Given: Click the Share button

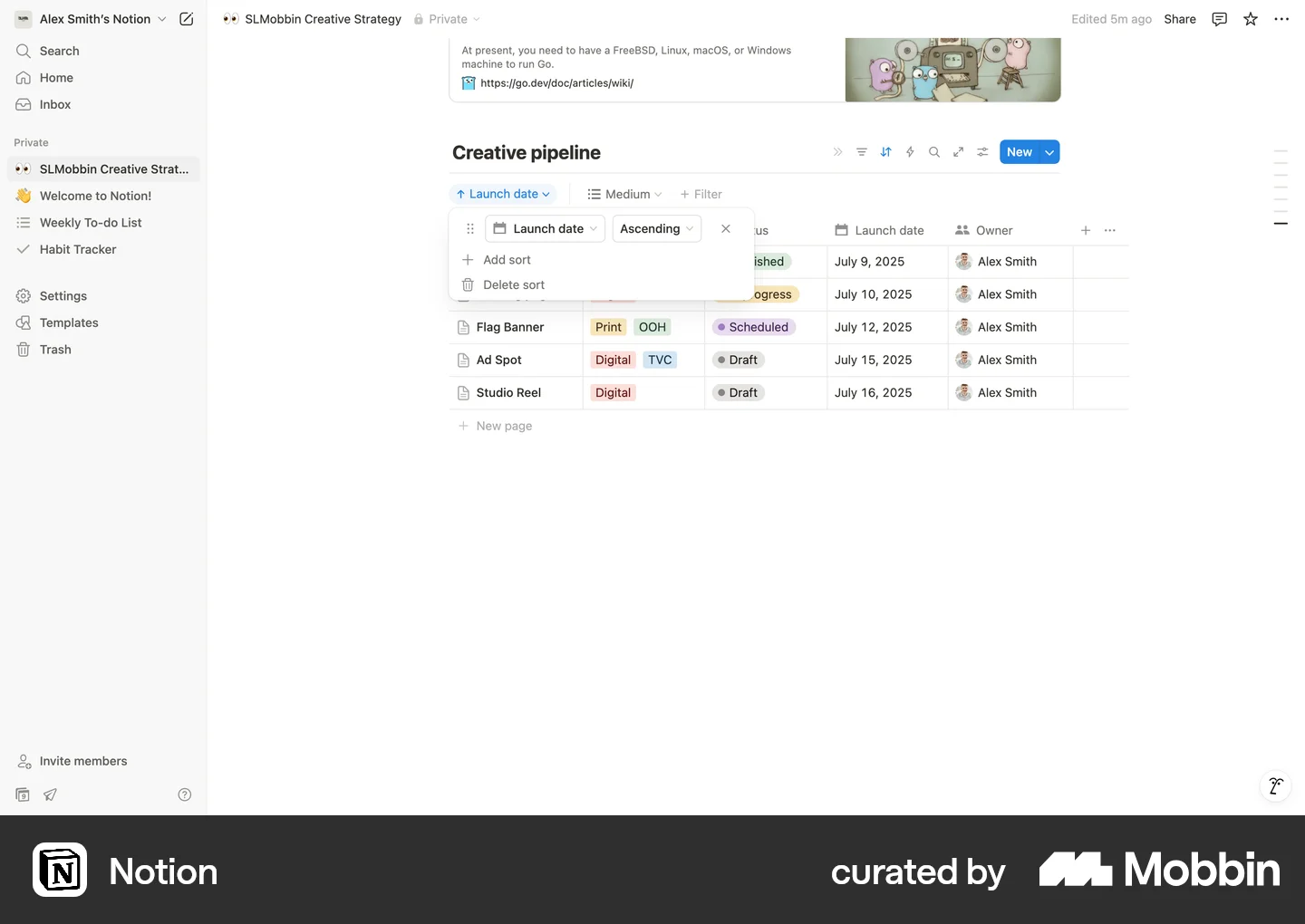Looking at the screenshot, I should click(1180, 19).
